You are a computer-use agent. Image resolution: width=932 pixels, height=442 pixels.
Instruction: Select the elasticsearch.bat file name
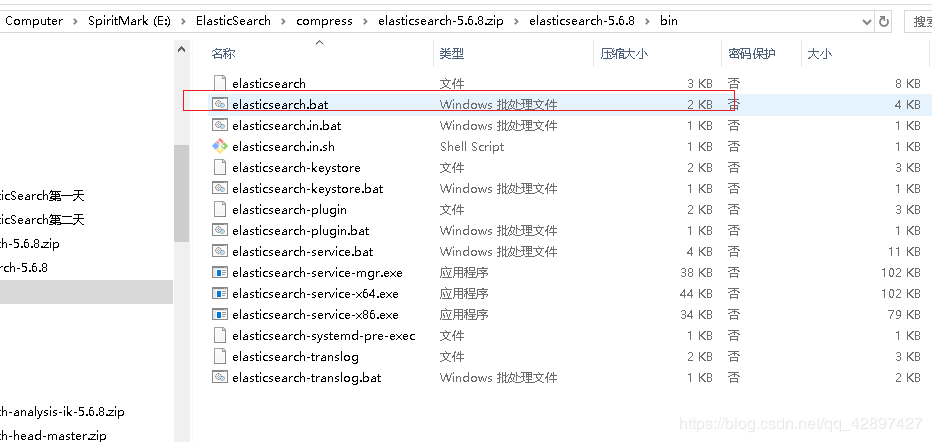[280, 105]
